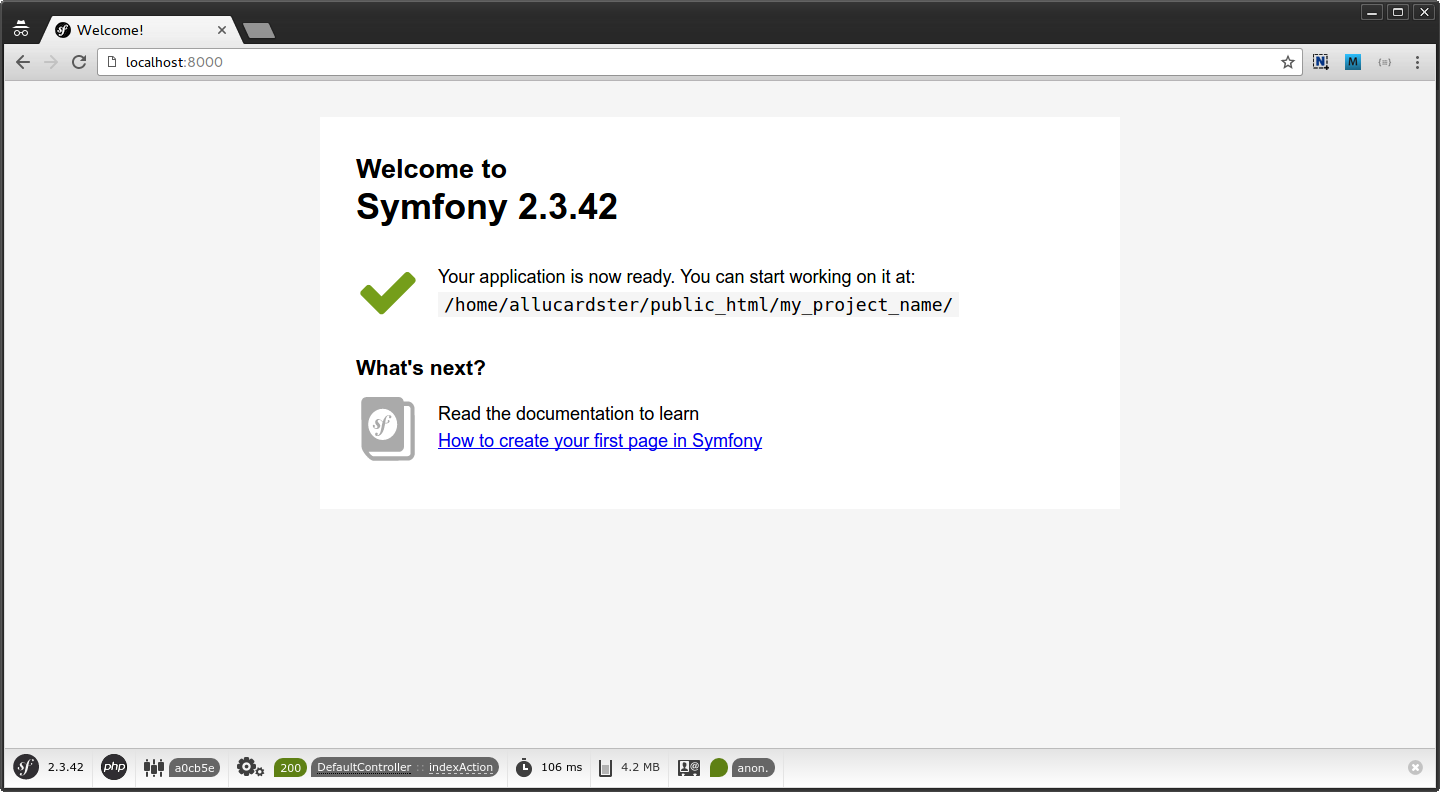Click the 4.2 MB memory value

[x=640, y=767]
